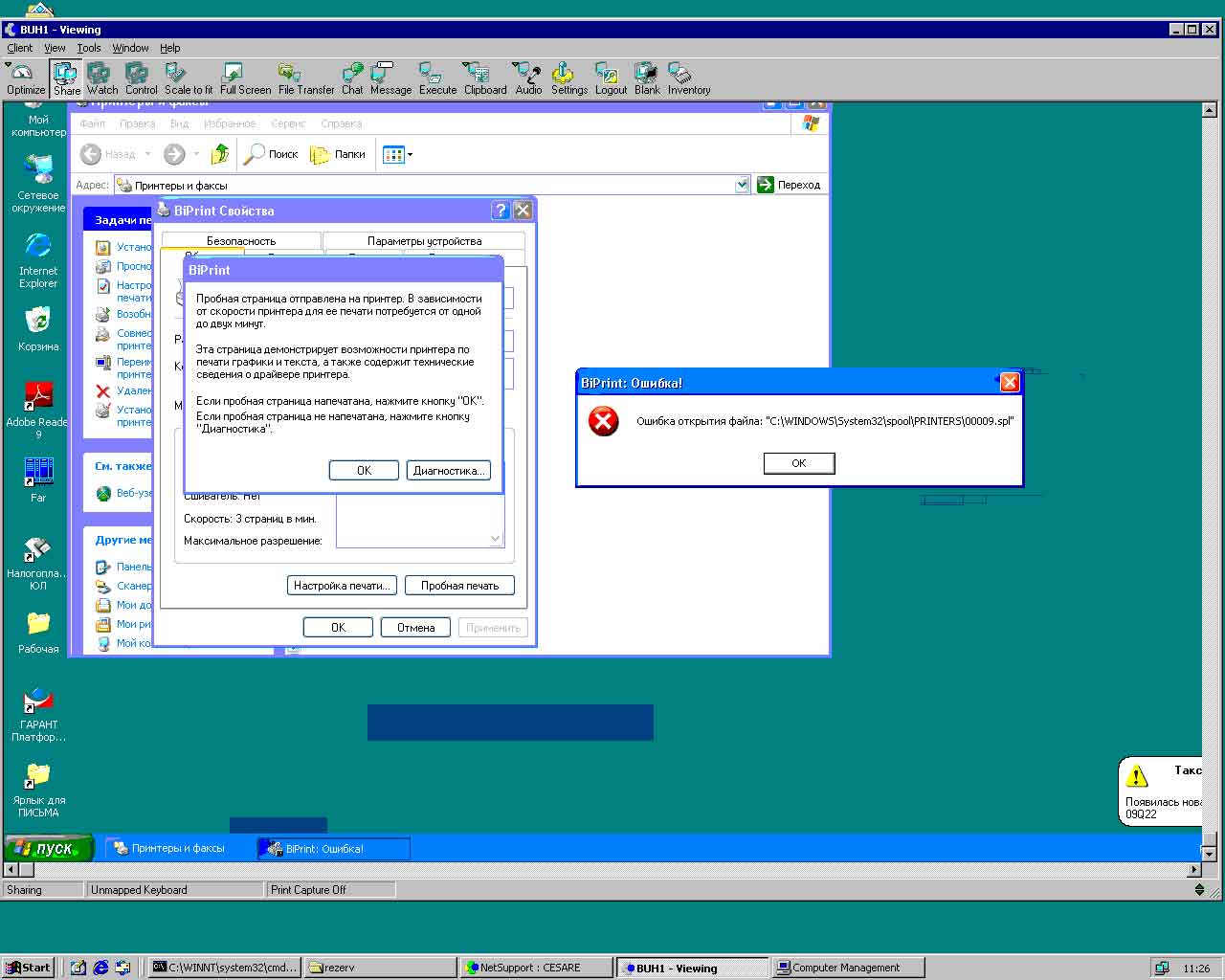
Task: Open Far manager desktop icon
Action: [38, 479]
